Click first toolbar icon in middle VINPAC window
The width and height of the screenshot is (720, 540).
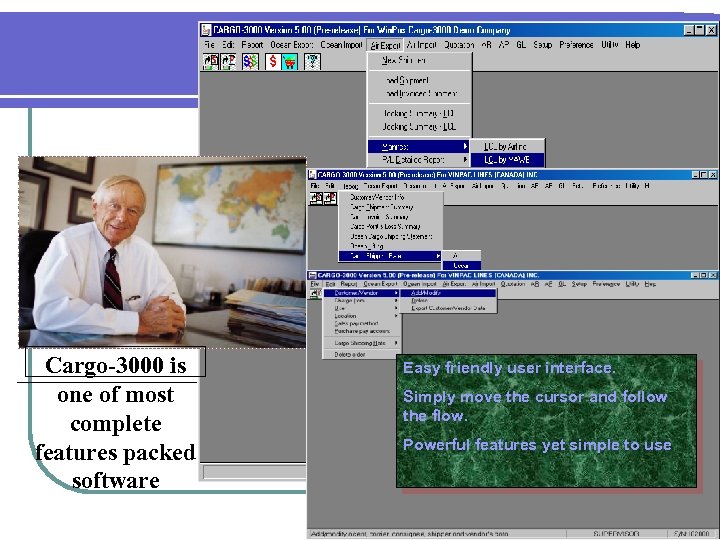pos(316,198)
